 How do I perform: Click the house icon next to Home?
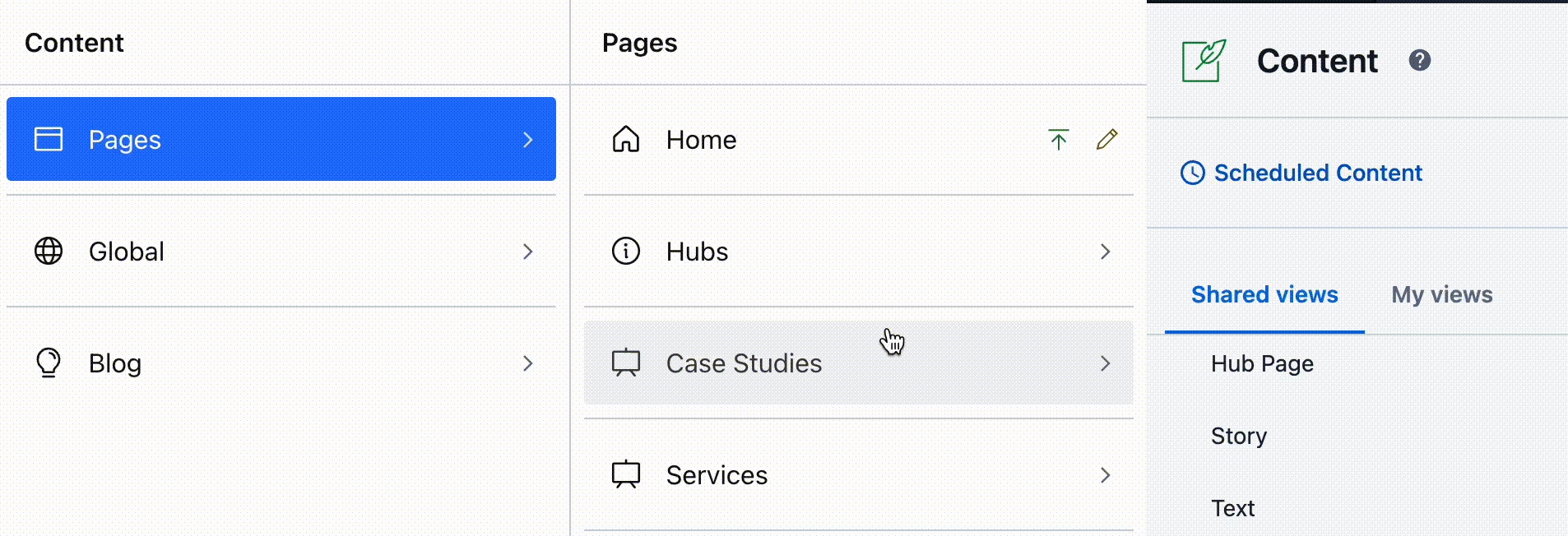pyautogui.click(x=626, y=140)
